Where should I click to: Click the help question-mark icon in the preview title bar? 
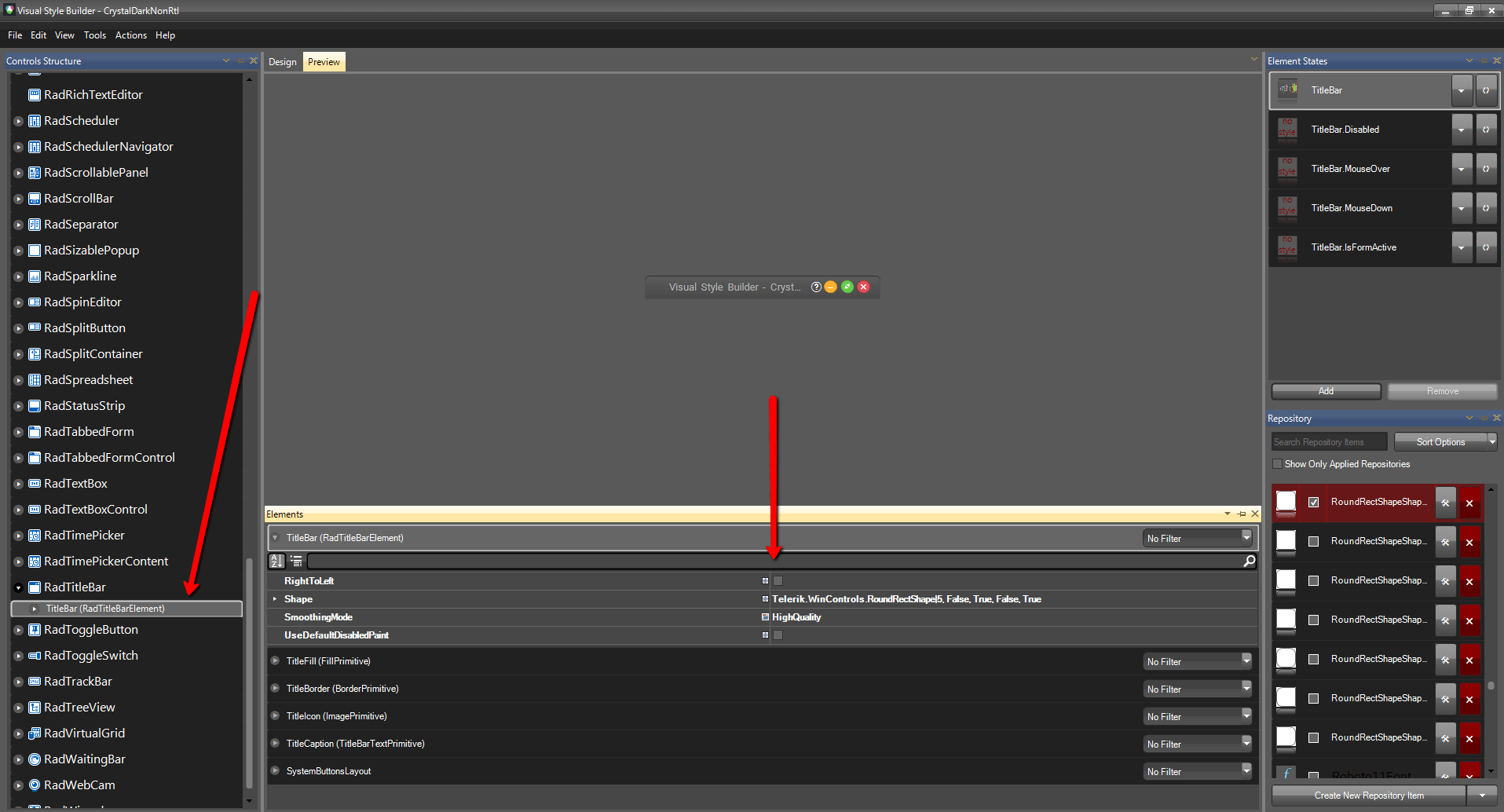[816, 287]
